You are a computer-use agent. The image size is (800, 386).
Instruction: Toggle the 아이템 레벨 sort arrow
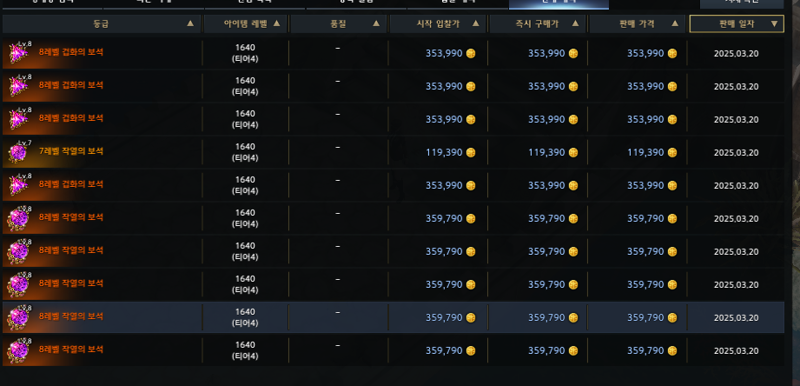277,23
